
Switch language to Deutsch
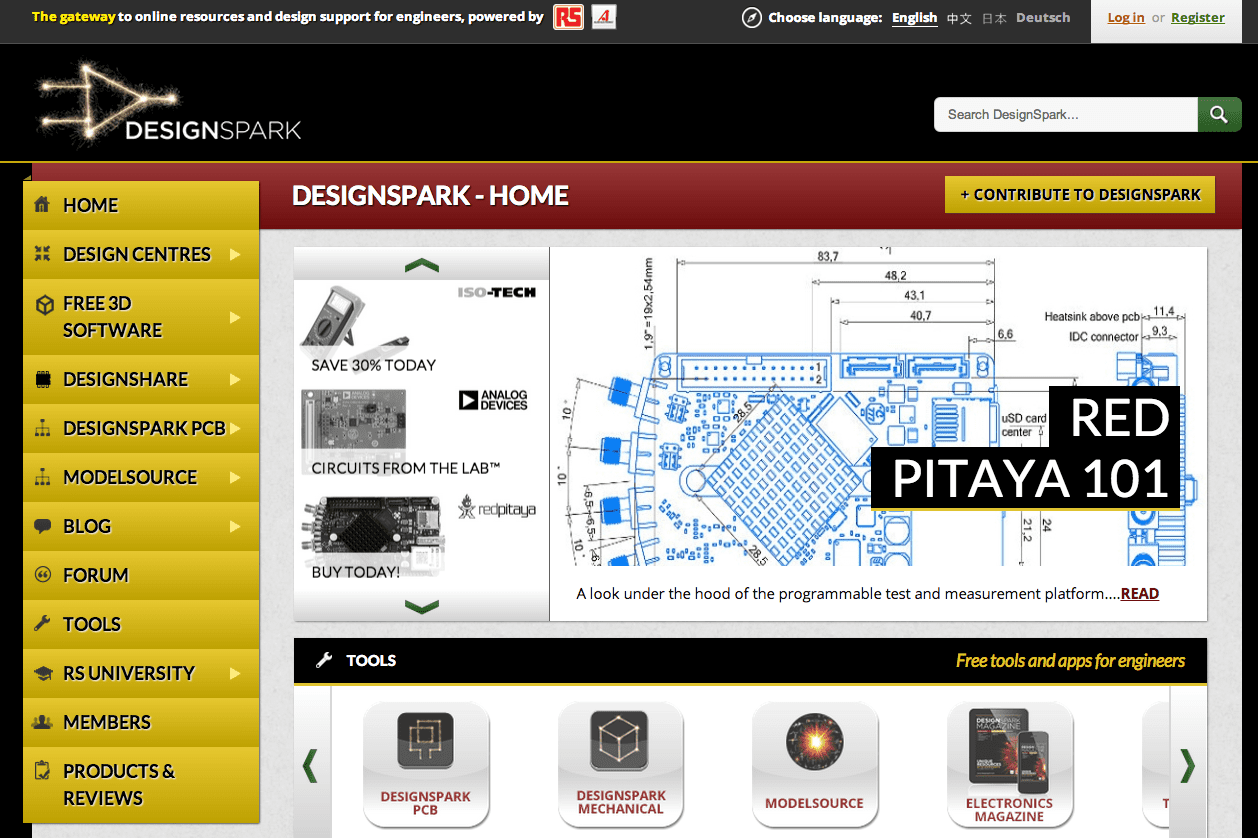point(1043,18)
